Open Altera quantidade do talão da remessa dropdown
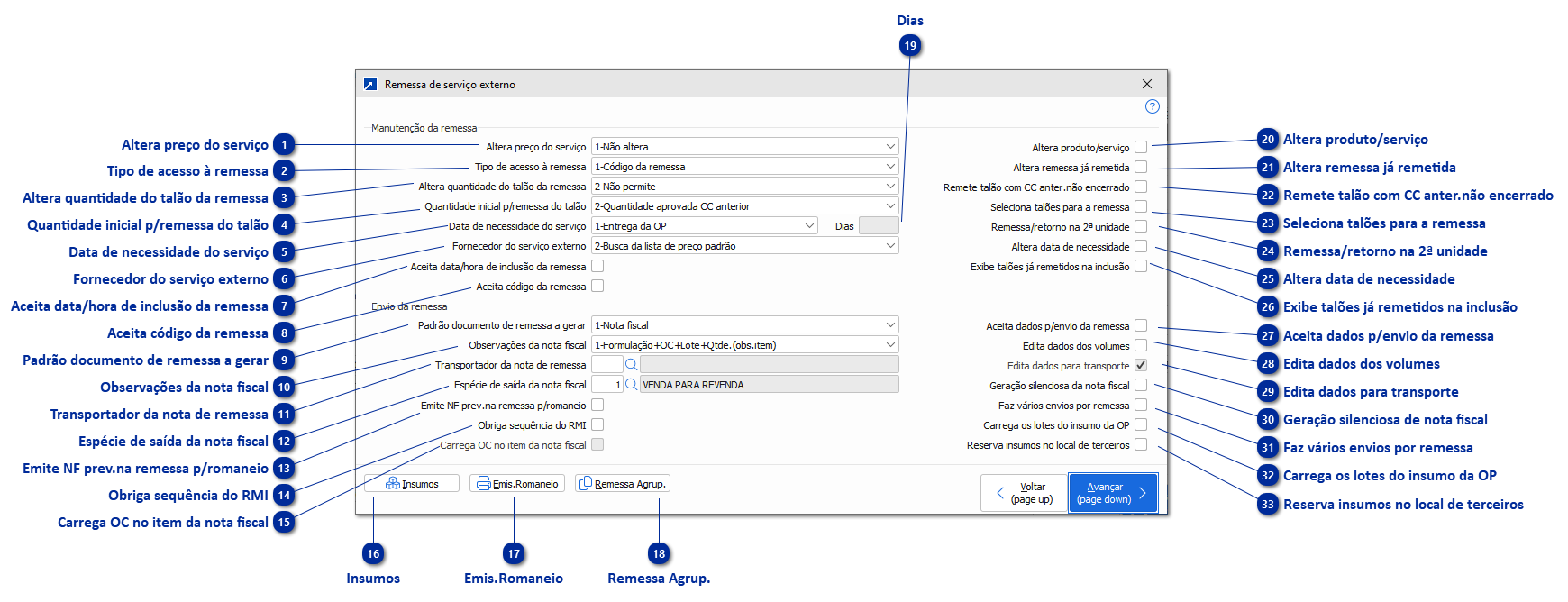 [x=745, y=187]
